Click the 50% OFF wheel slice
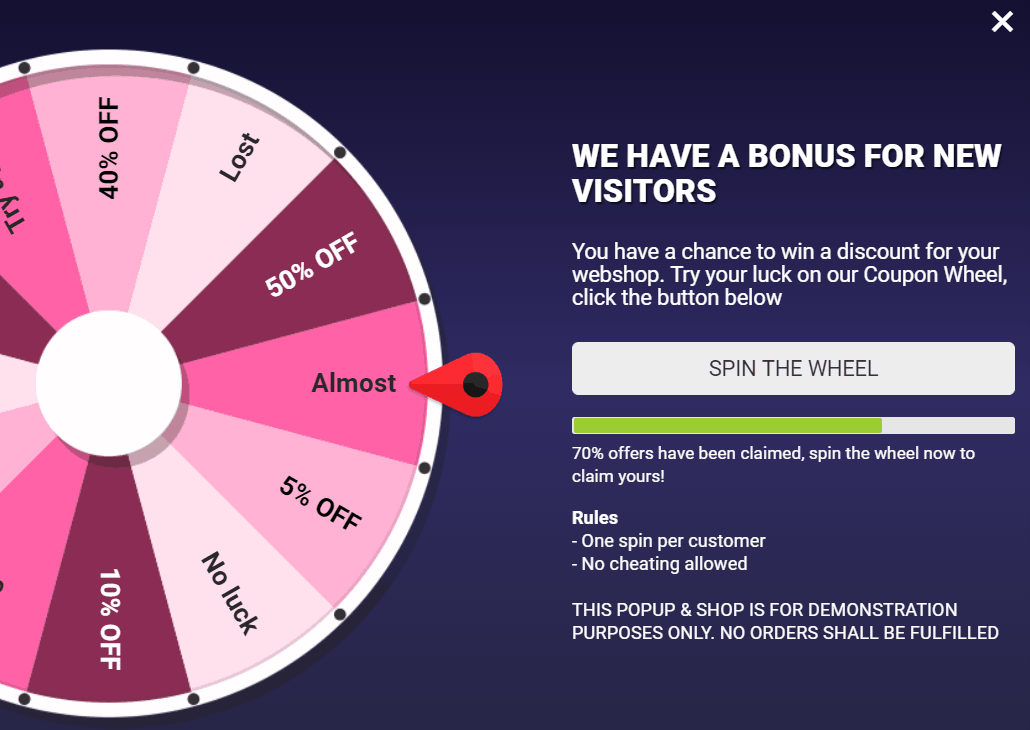This screenshot has height=730, width=1030. [x=311, y=265]
